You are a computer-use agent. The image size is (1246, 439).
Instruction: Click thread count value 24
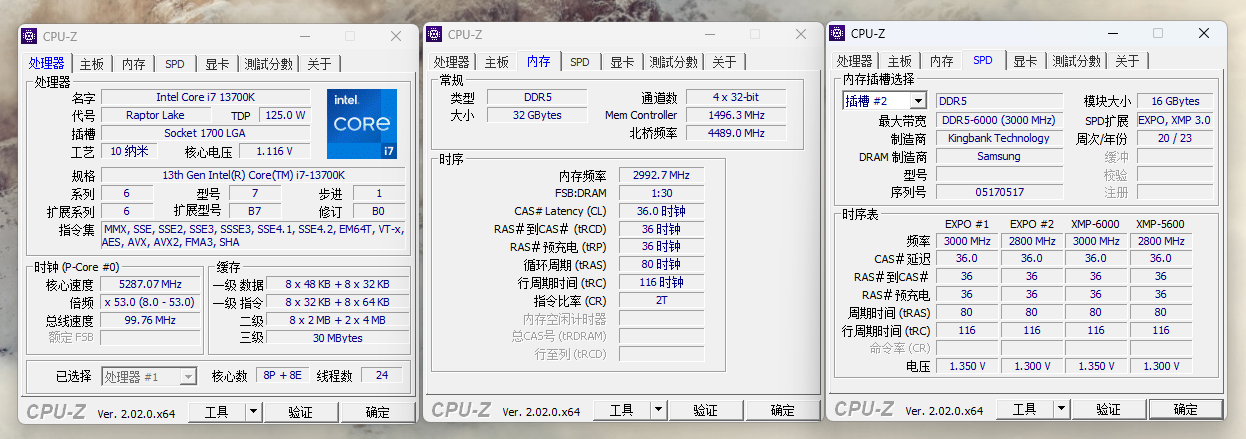[x=382, y=376]
